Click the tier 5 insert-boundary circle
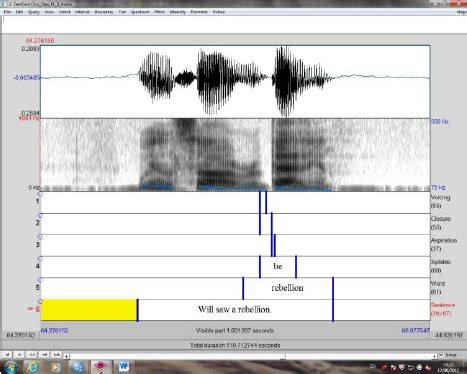Viewport: 467px width, 374px height. pos(40,280)
